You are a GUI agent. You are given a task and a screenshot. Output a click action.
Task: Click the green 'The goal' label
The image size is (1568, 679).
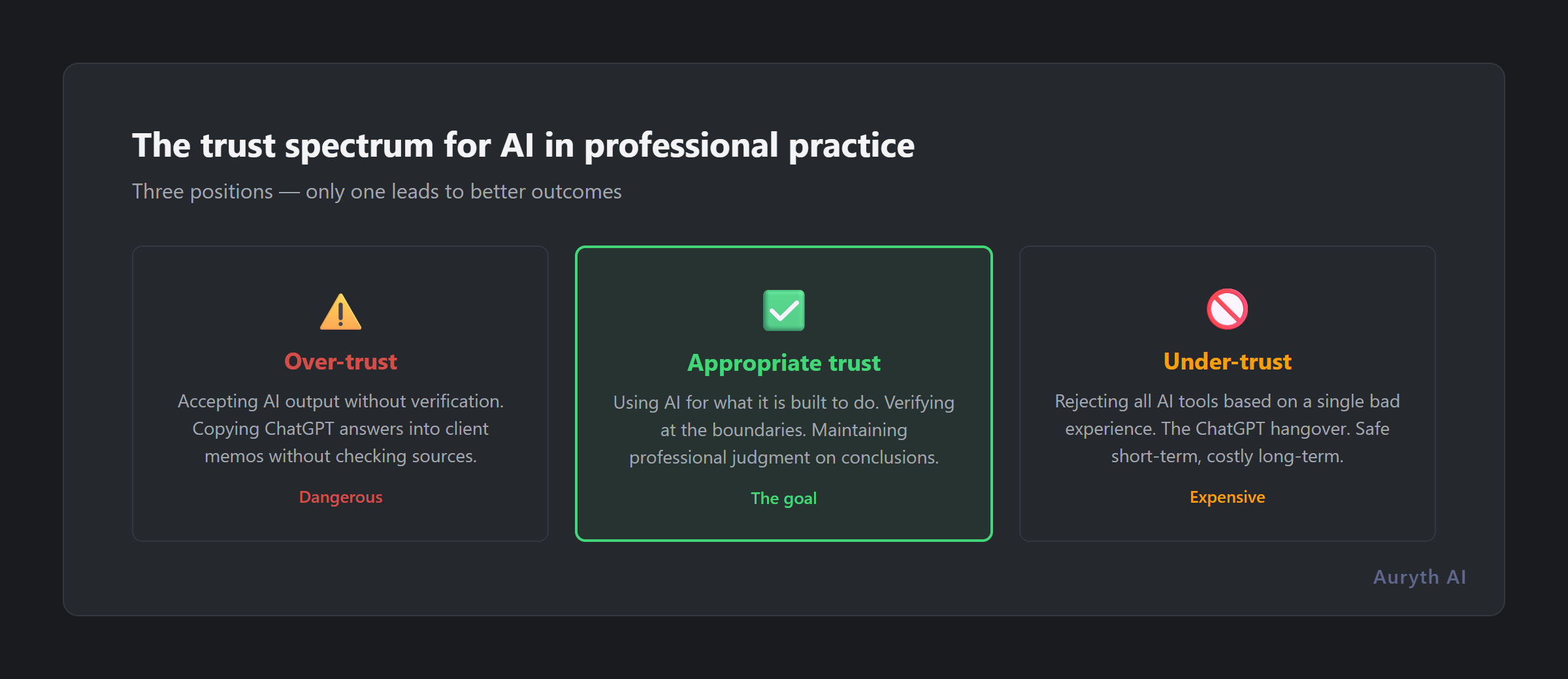coord(783,498)
